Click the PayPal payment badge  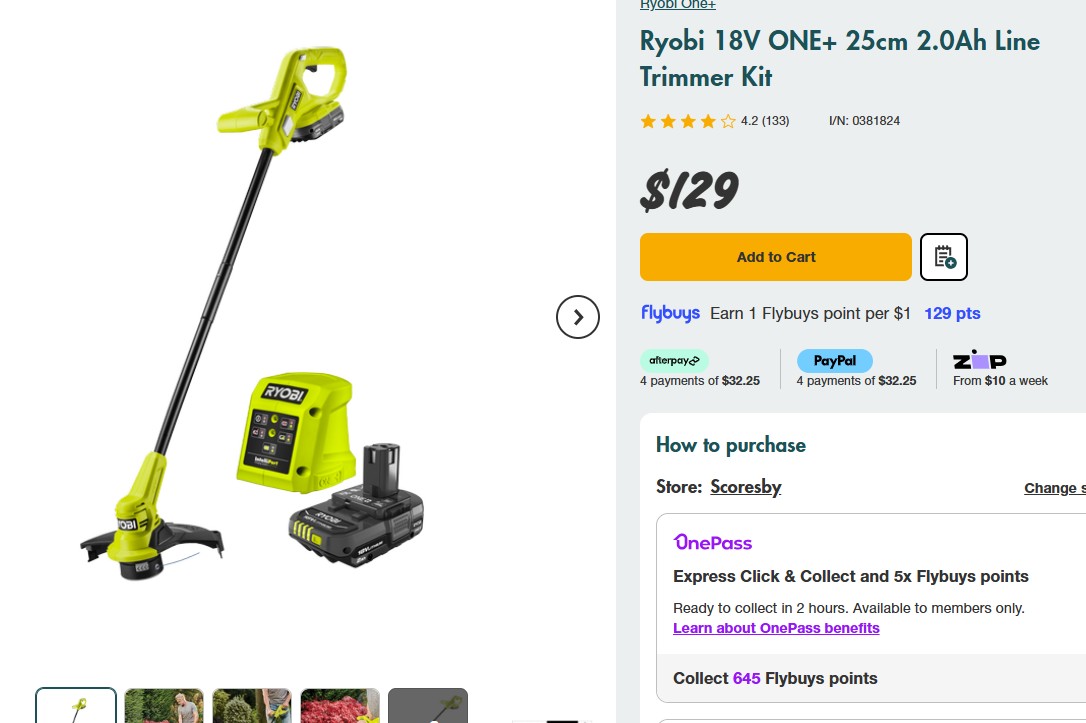pos(835,360)
